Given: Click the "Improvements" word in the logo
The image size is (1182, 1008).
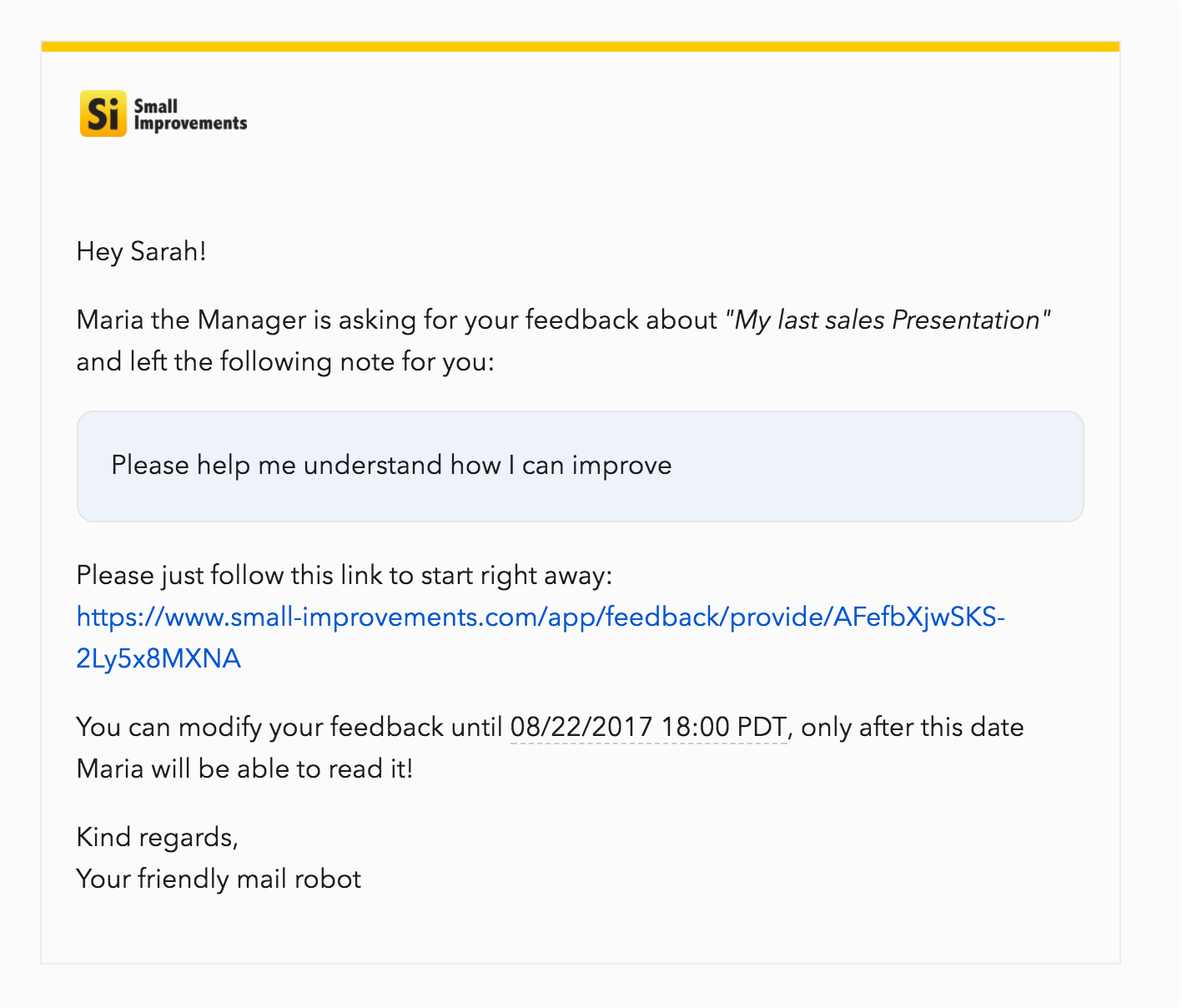Looking at the screenshot, I should (x=191, y=123).
